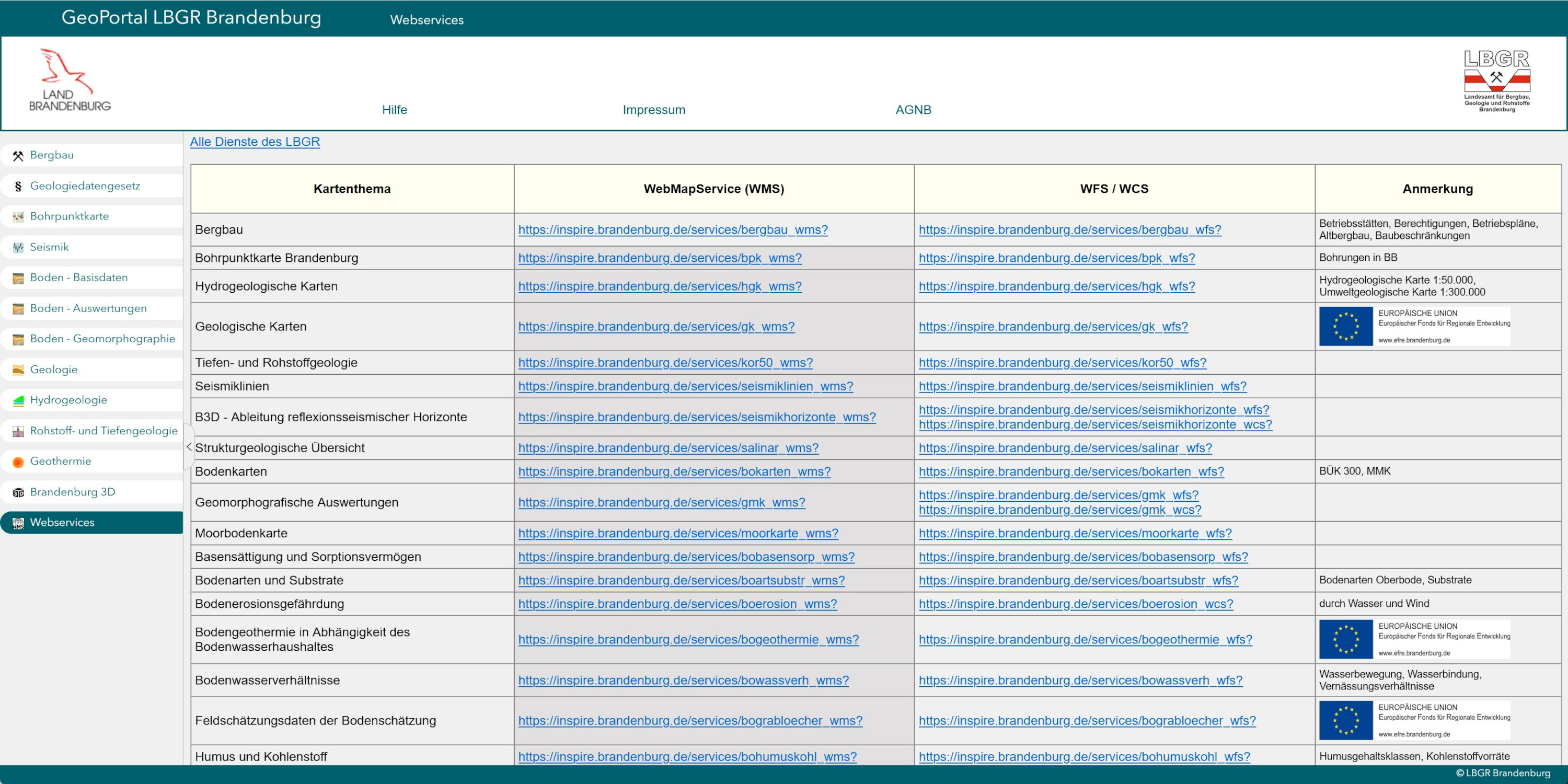Open the bokarten_wfs service link
The image size is (1568, 784).
tap(1071, 471)
